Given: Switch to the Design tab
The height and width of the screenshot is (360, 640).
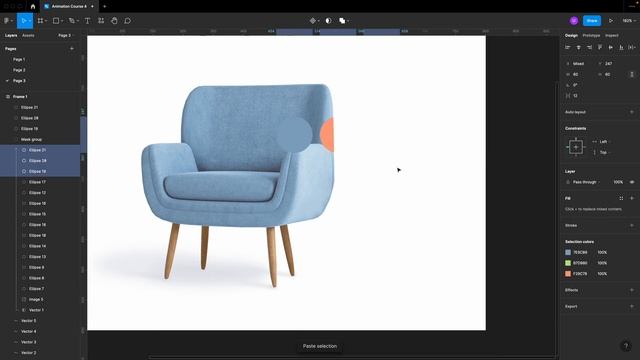Looking at the screenshot, I should click(x=571, y=36).
